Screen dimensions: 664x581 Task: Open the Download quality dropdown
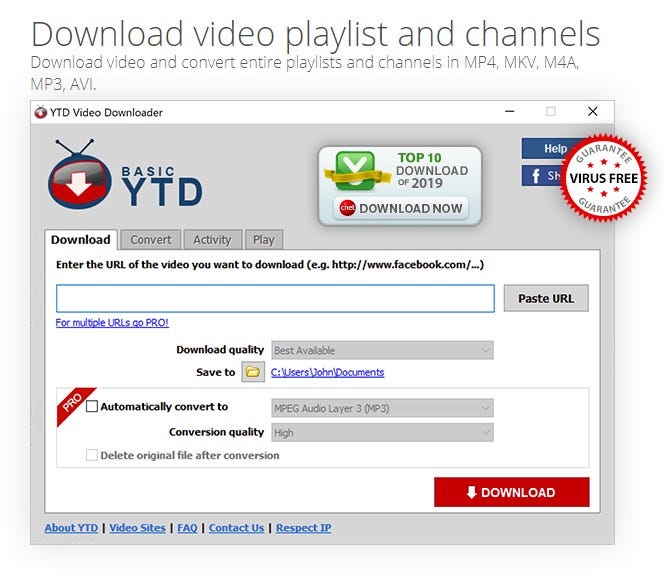point(382,350)
